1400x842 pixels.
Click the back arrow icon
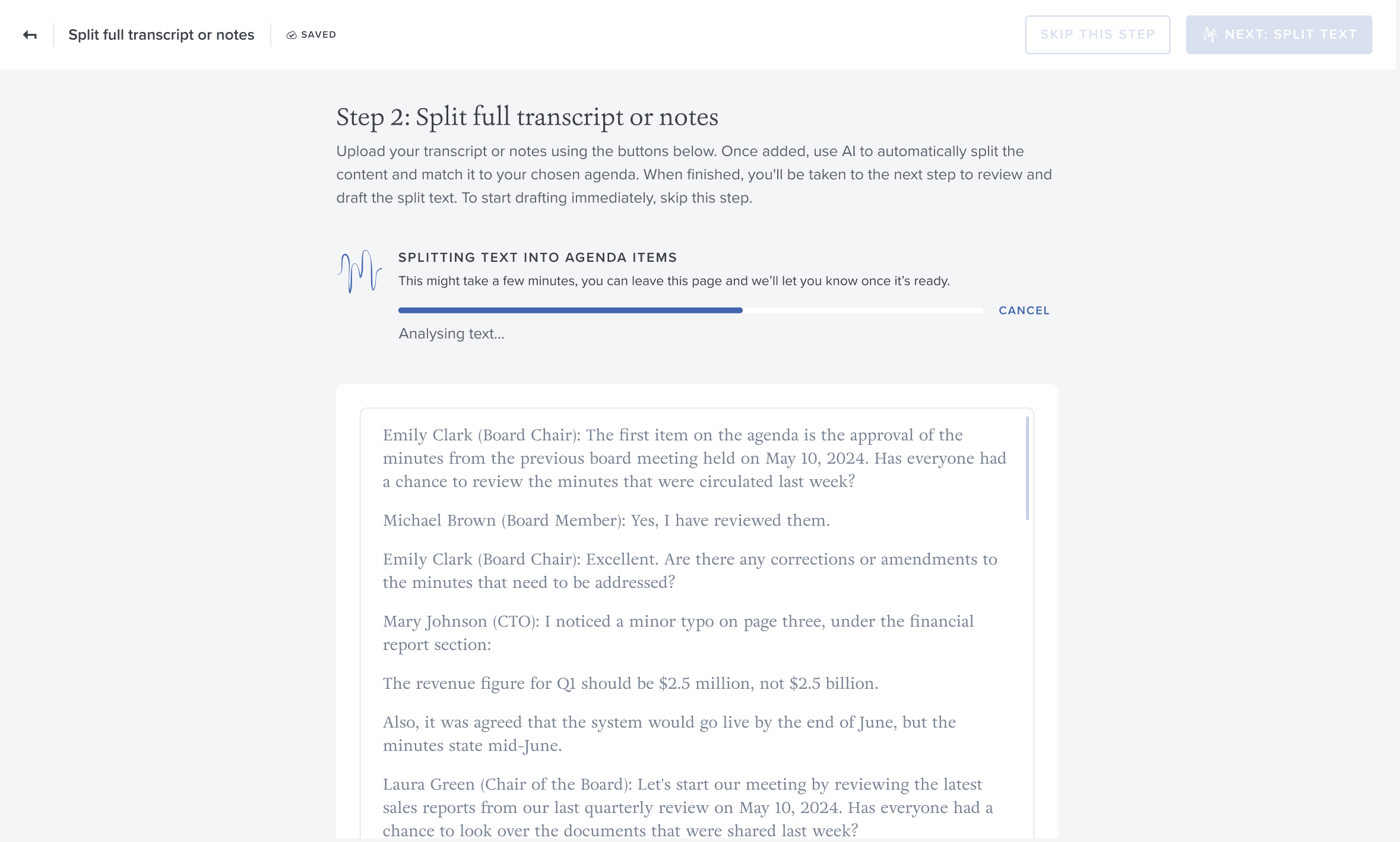tap(30, 35)
